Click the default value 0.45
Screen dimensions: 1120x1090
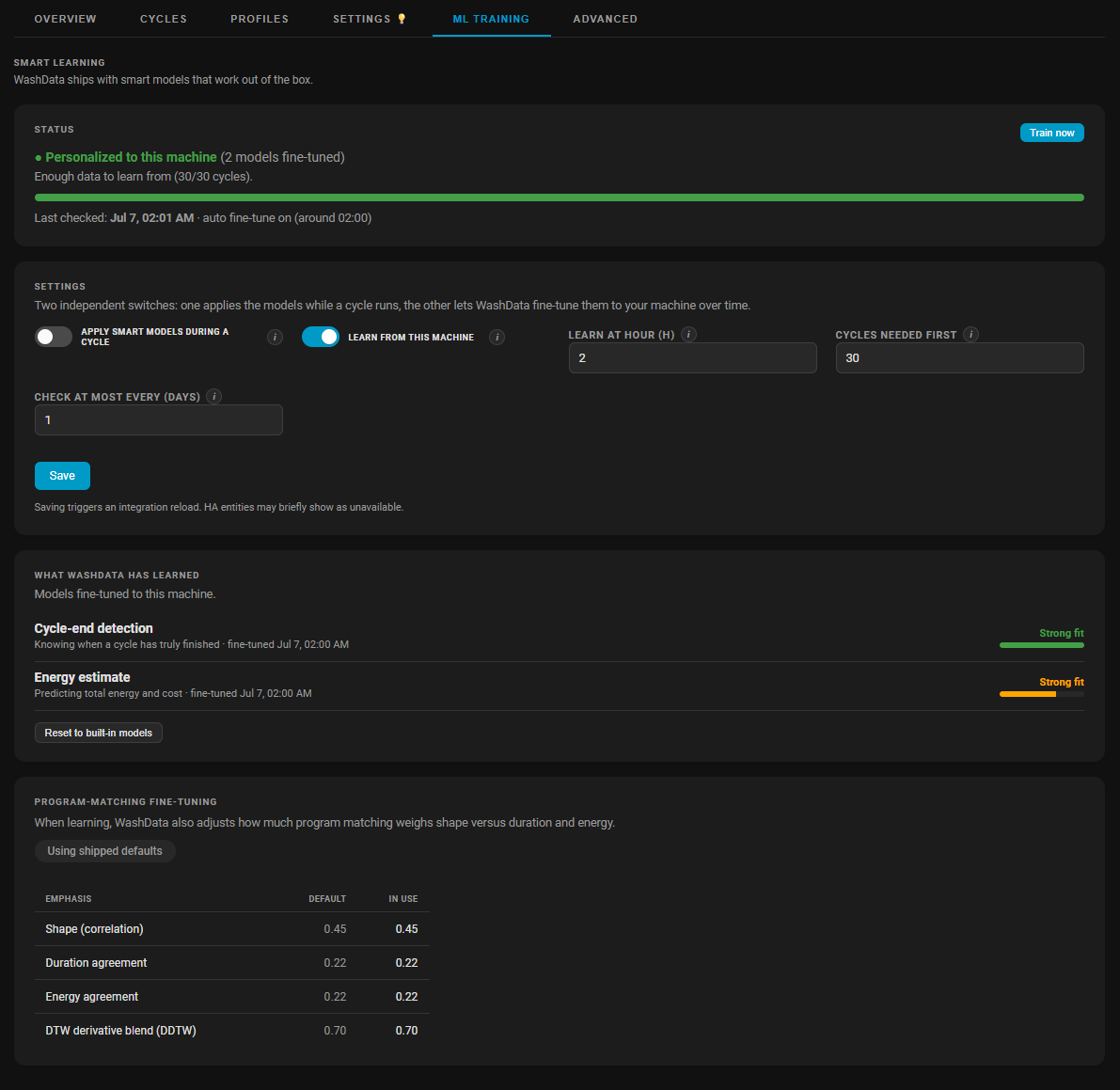pos(335,928)
